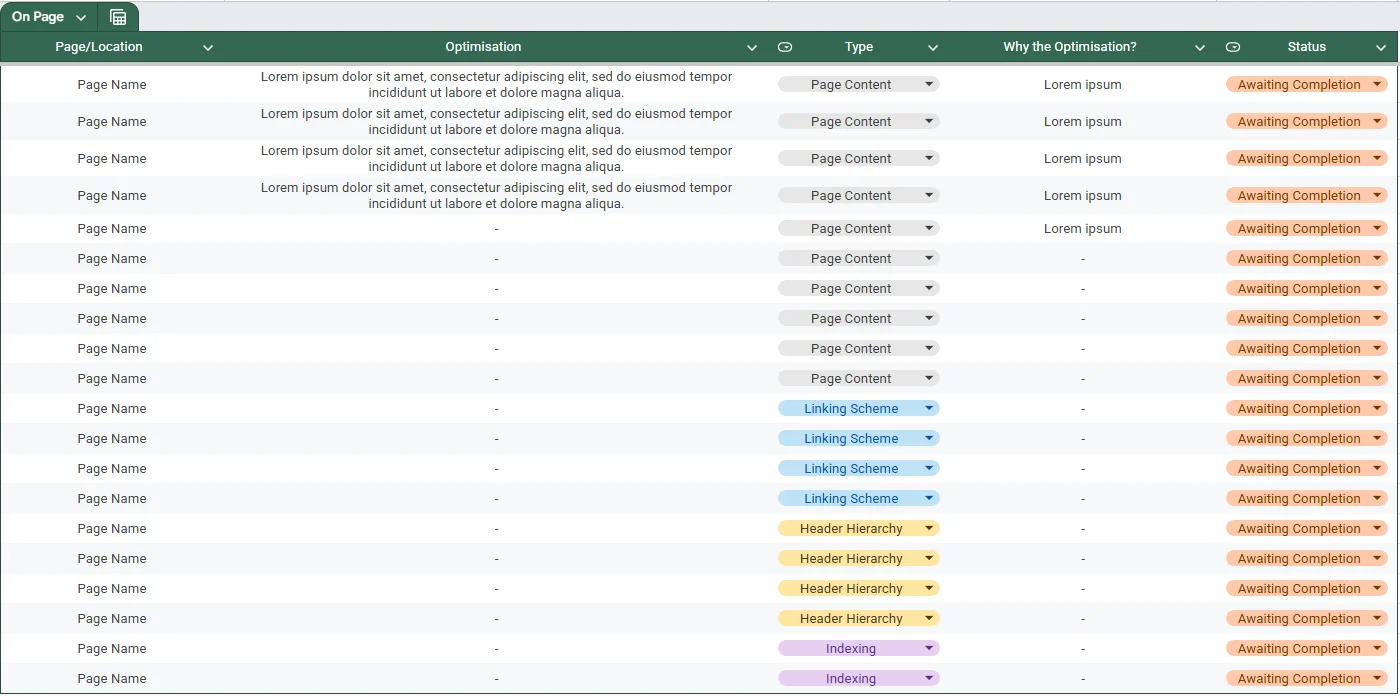Open the topmost Linking Scheme dropdown chip
1400x696 pixels.
pos(858,409)
